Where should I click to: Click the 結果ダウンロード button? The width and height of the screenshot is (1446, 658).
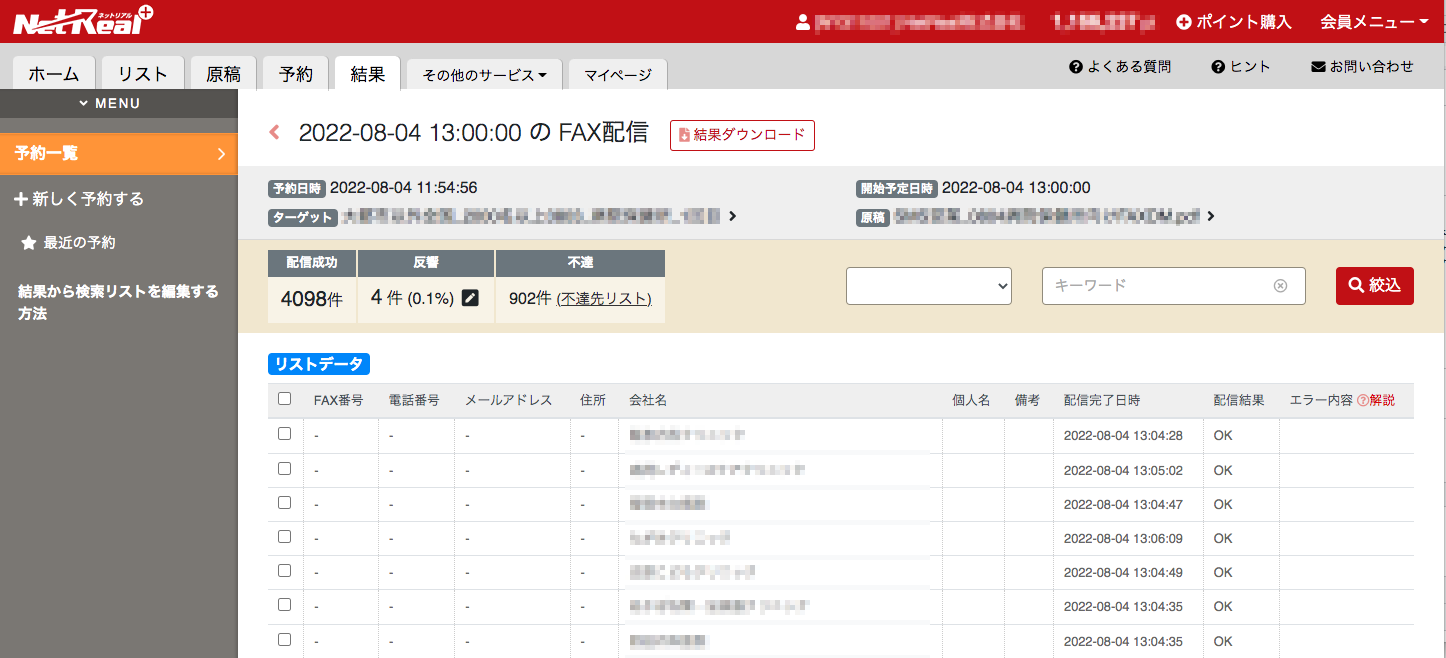point(742,135)
